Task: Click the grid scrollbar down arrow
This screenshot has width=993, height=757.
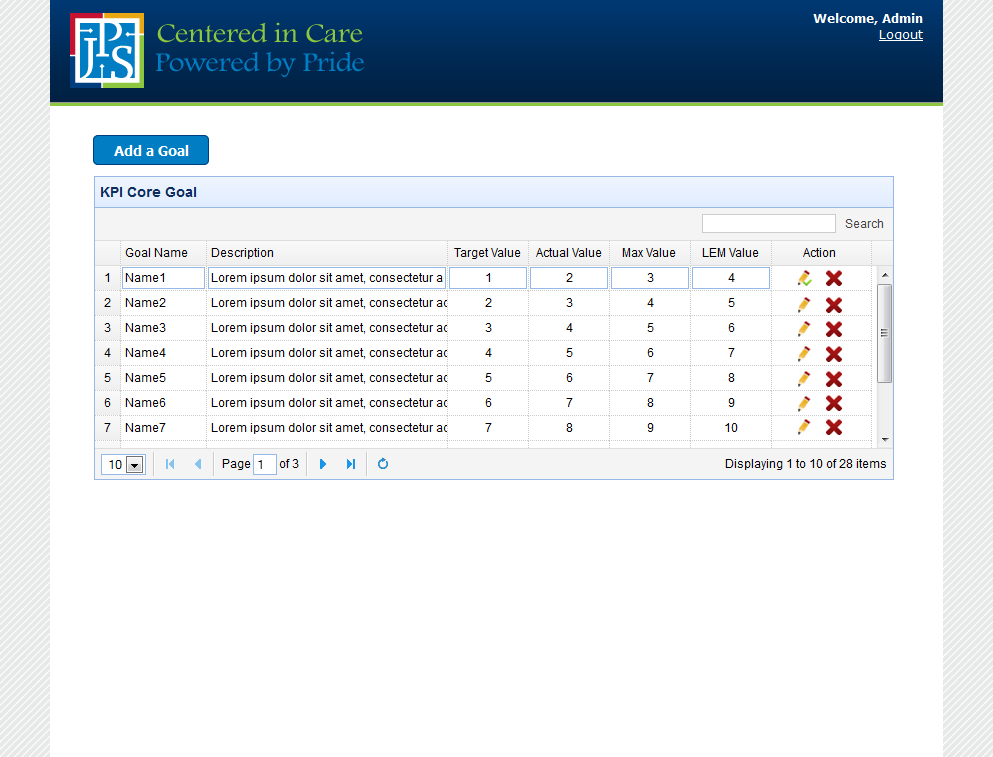Action: (x=885, y=440)
